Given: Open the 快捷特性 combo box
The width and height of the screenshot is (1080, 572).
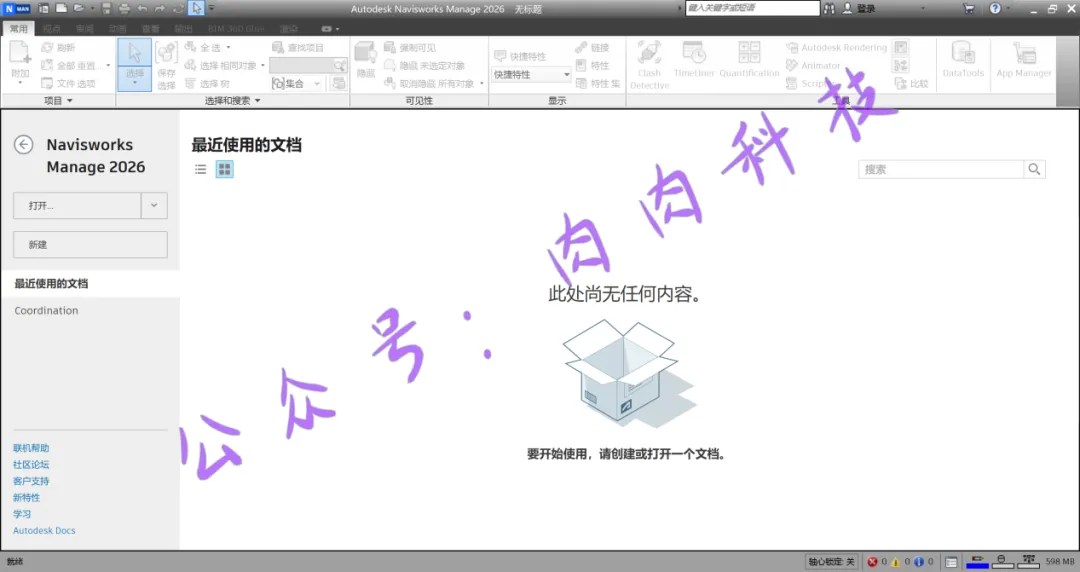Looking at the screenshot, I should 531,74.
